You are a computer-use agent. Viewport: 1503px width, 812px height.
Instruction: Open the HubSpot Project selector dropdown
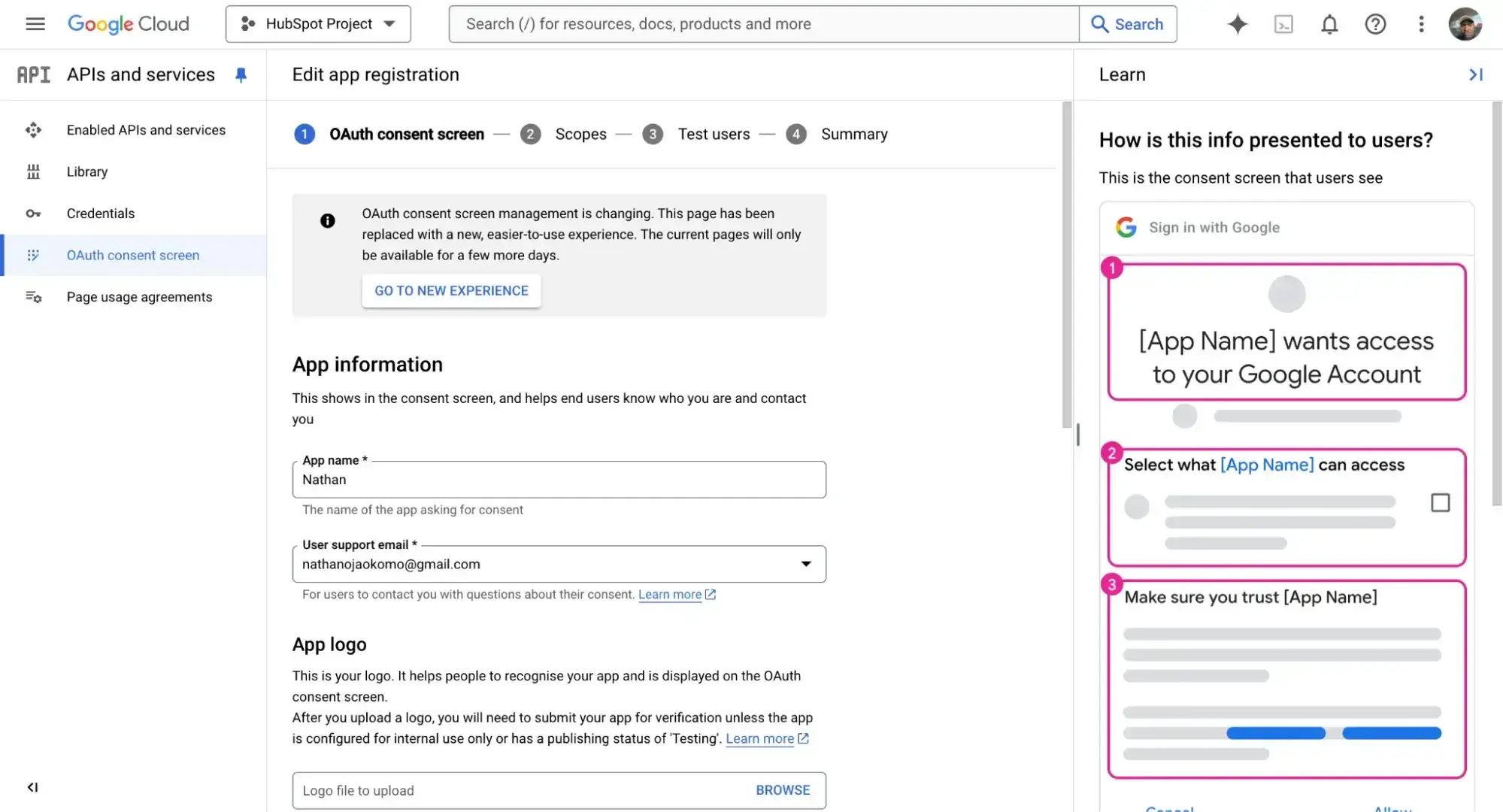318,24
